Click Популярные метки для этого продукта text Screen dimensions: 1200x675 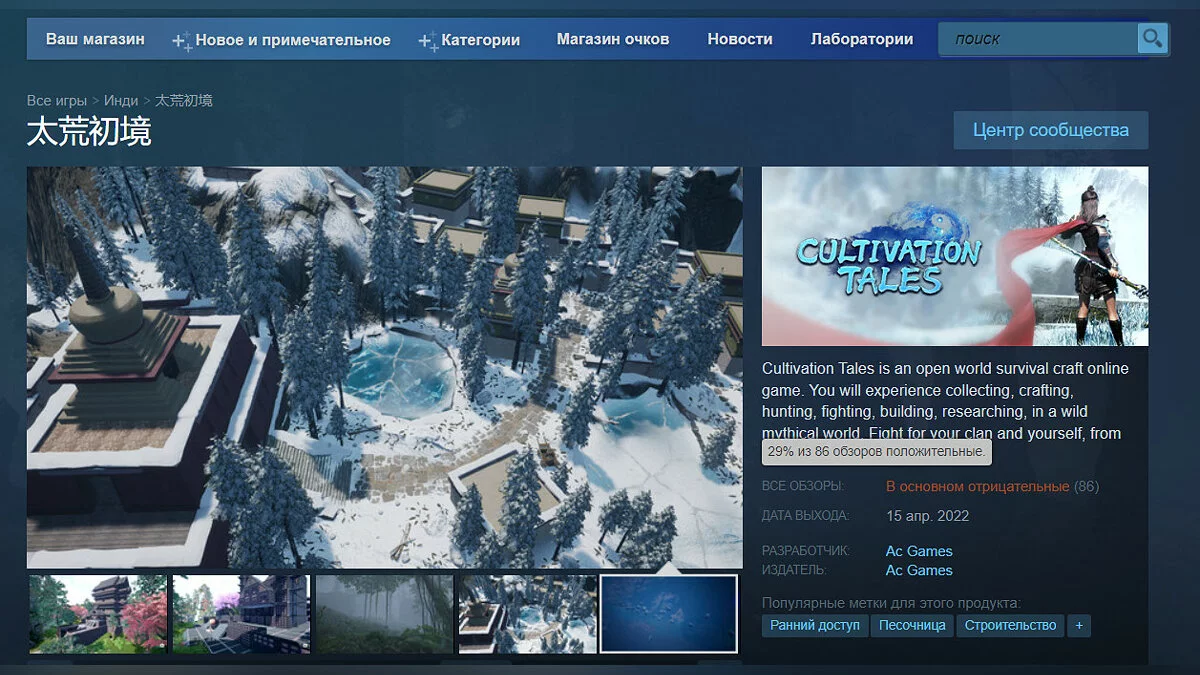pyautogui.click(x=891, y=603)
